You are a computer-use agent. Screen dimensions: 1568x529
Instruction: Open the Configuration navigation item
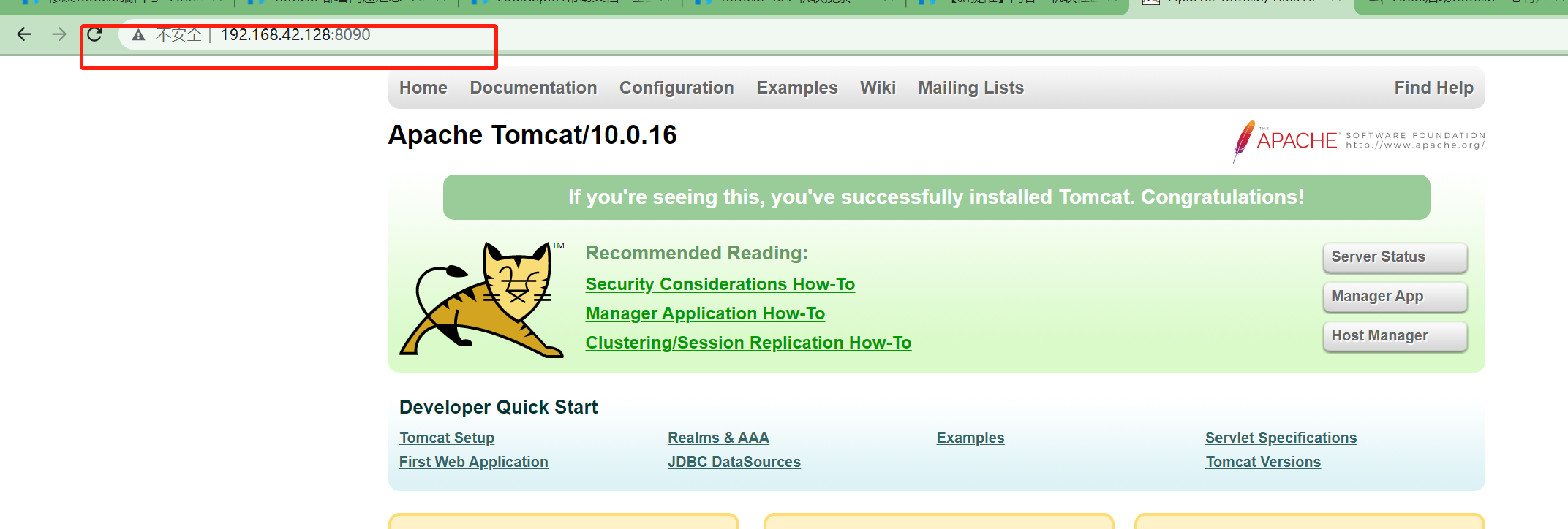676,88
